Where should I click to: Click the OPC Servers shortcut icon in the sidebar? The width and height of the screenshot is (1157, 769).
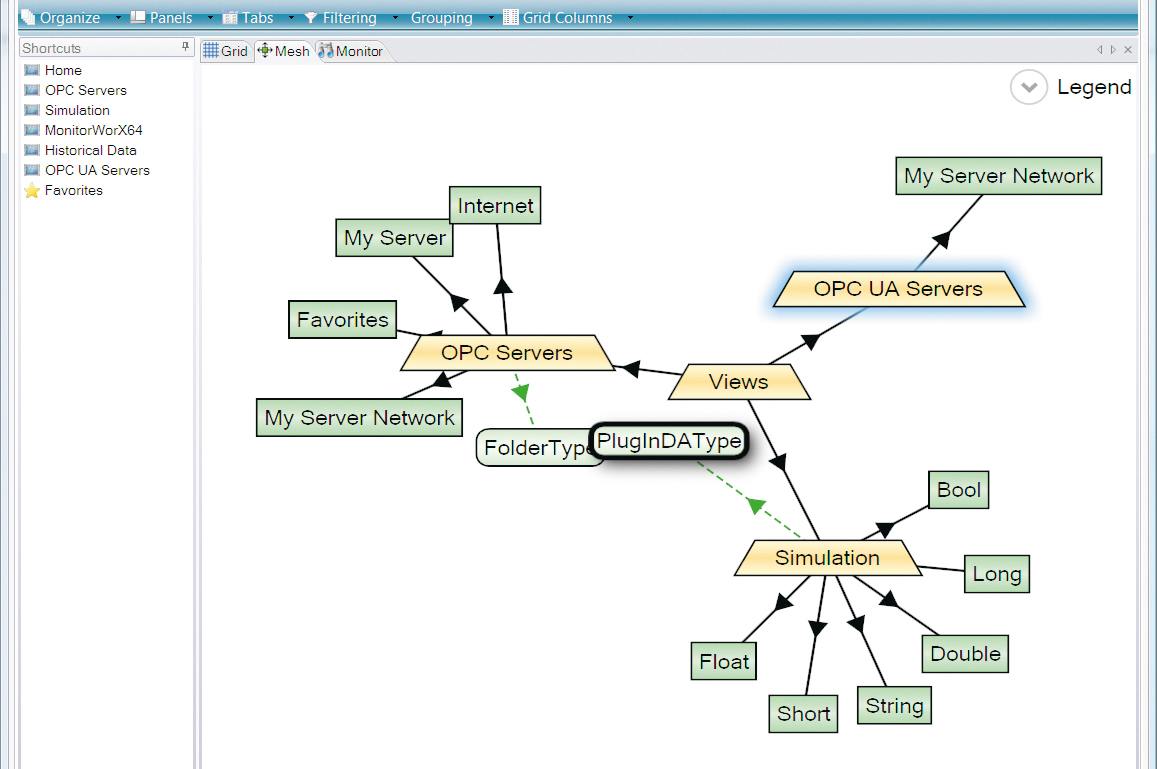[32, 90]
